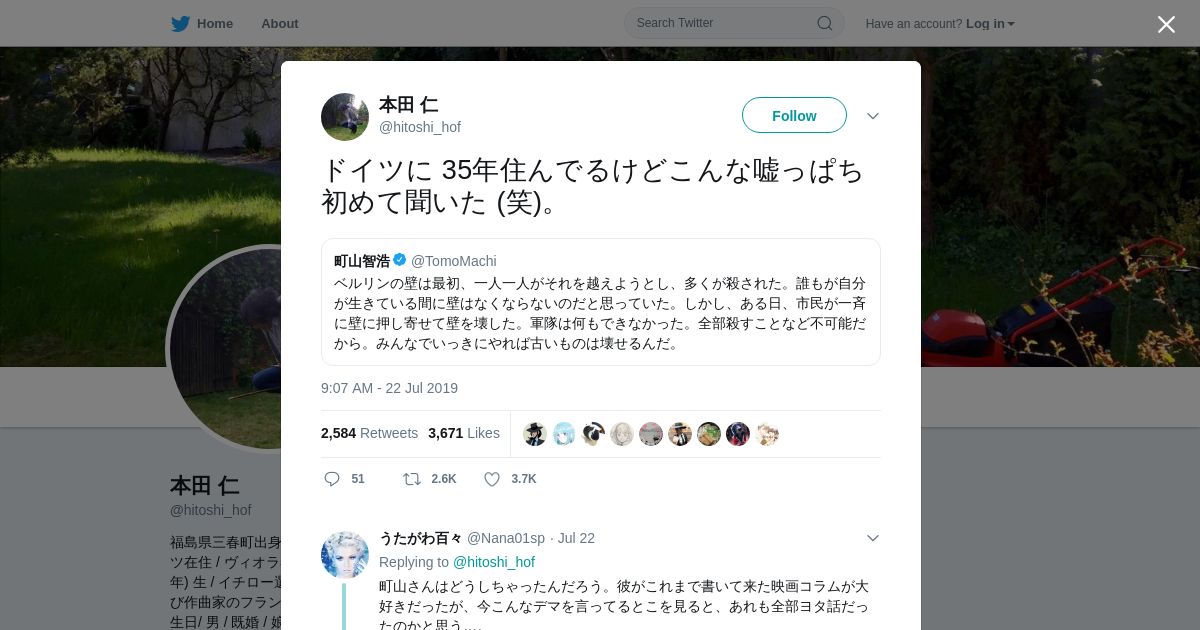Click the retweet arrows icon

coord(411,479)
